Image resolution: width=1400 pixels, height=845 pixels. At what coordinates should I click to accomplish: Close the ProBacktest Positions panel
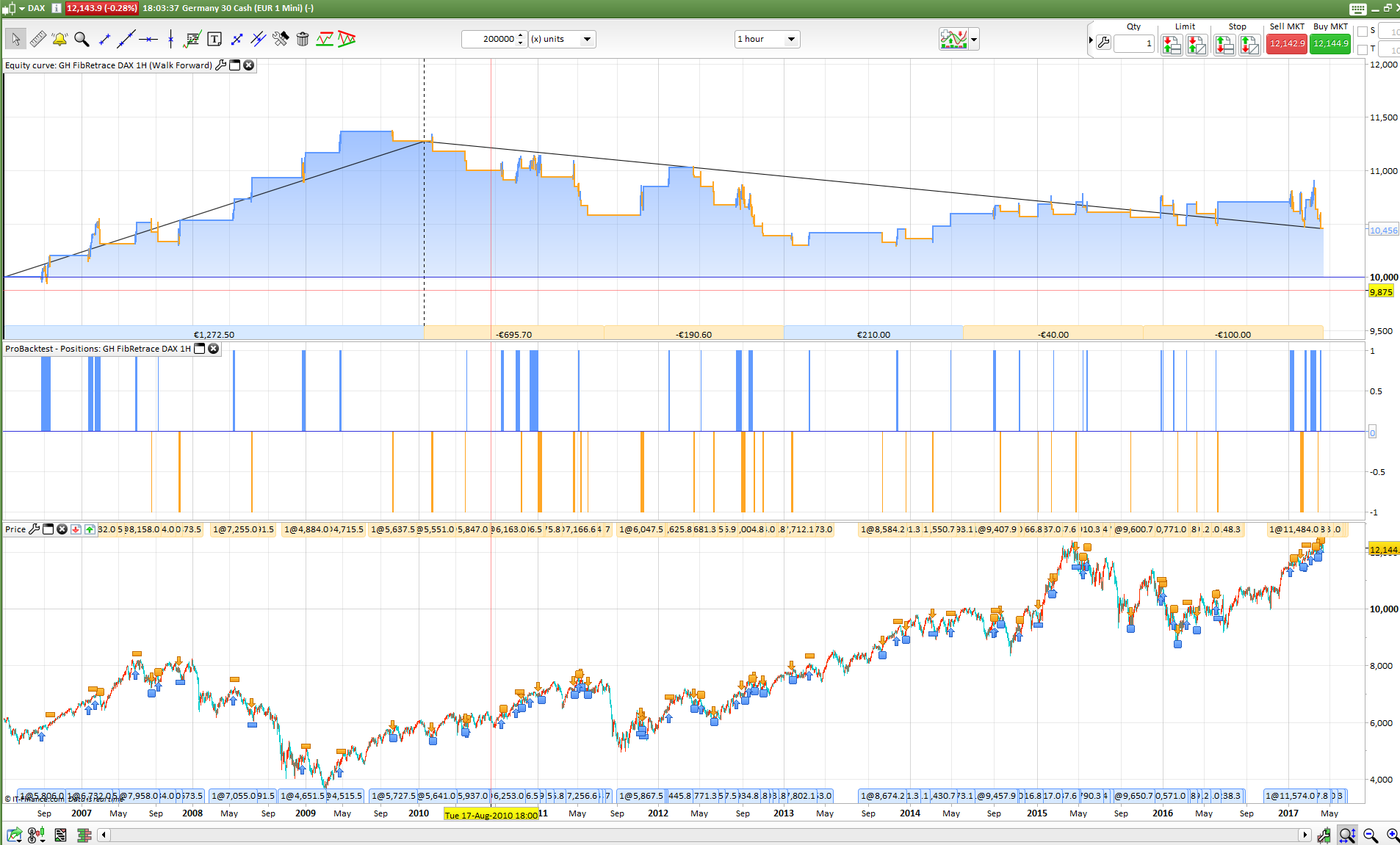tap(213, 349)
